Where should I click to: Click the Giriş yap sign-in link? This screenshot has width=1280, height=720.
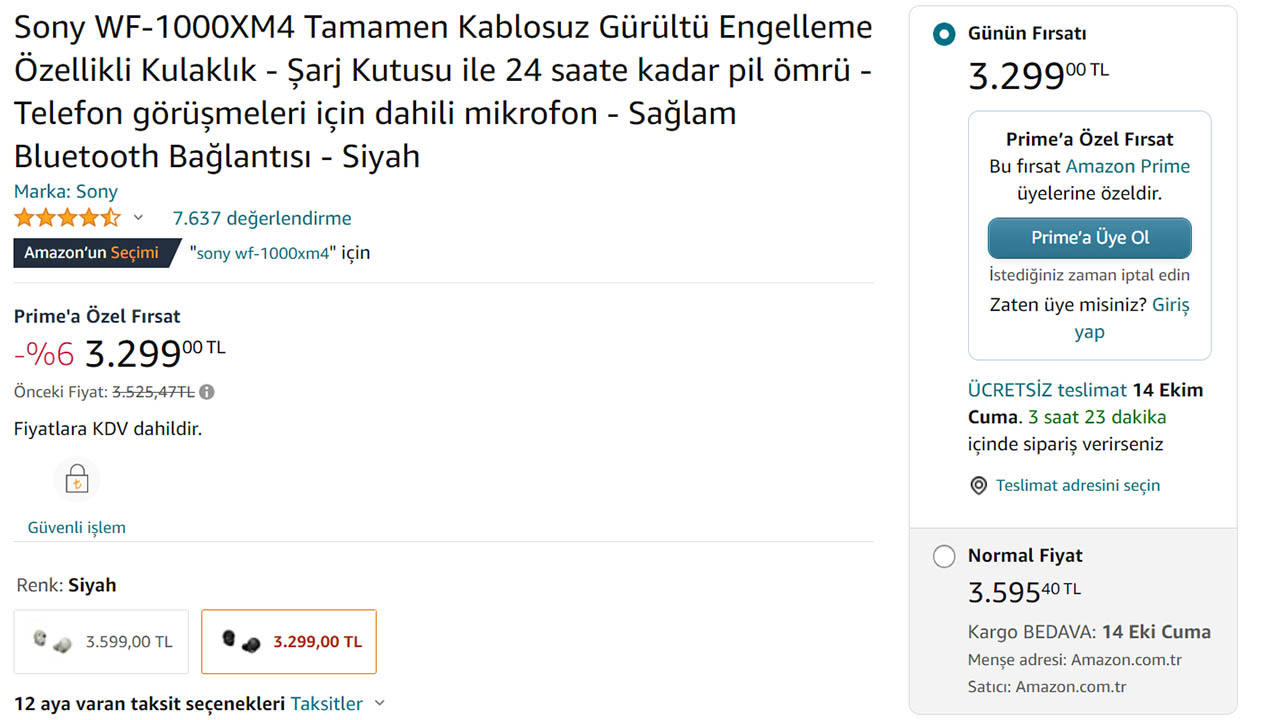coord(1170,305)
